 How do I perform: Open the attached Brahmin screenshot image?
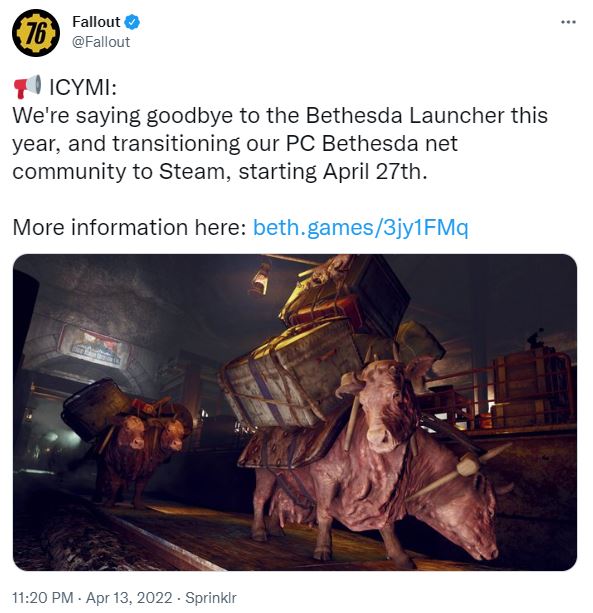295,412
